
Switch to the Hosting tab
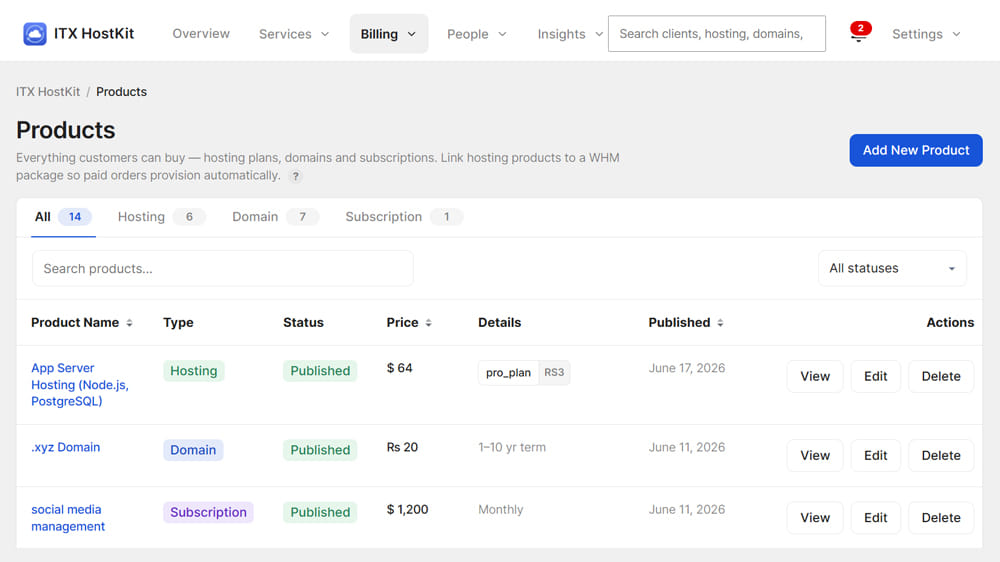161,217
